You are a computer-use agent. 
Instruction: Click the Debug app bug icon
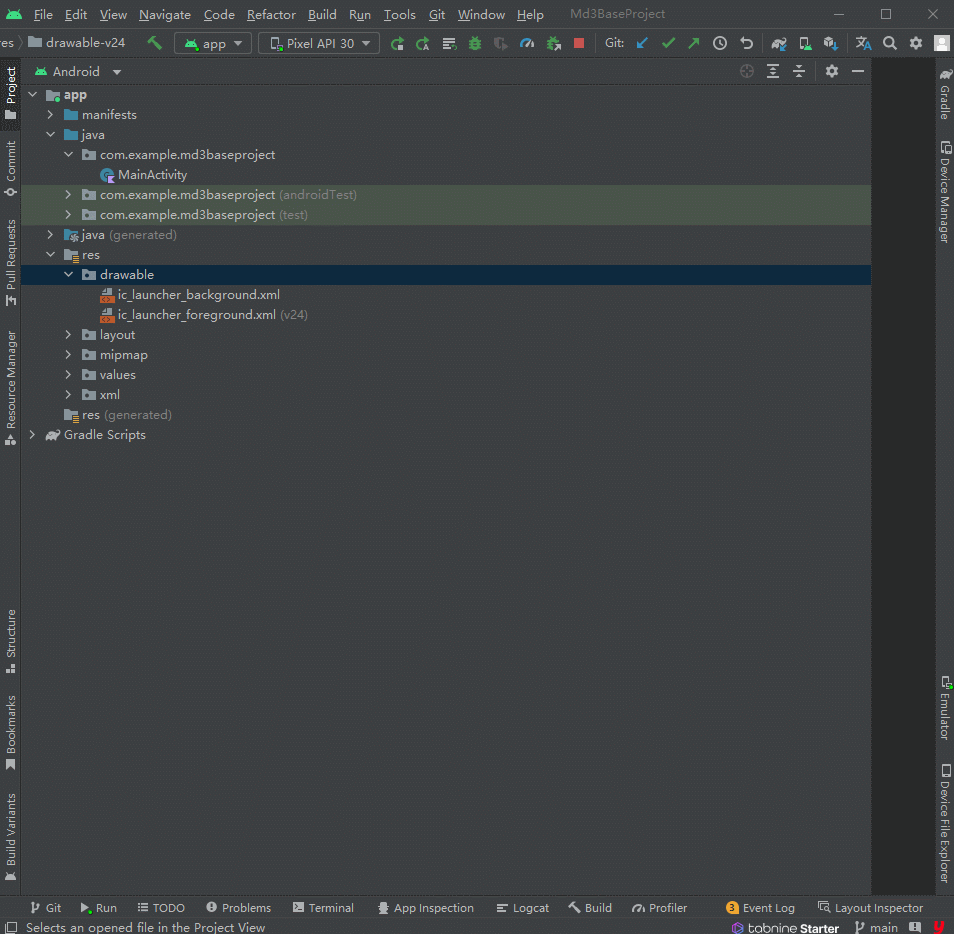pyautogui.click(x=475, y=43)
